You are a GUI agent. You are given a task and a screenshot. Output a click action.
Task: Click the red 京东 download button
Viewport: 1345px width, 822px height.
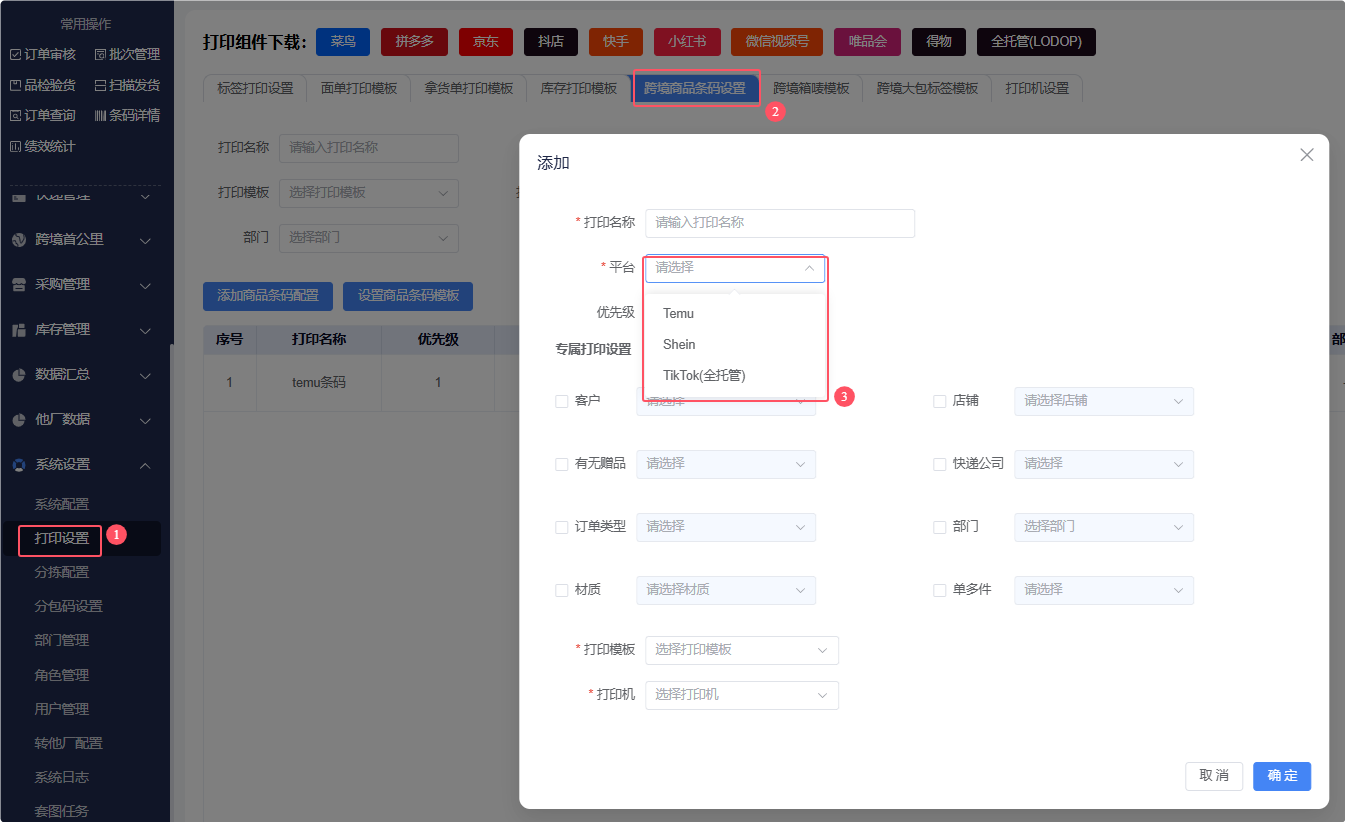[x=485, y=42]
